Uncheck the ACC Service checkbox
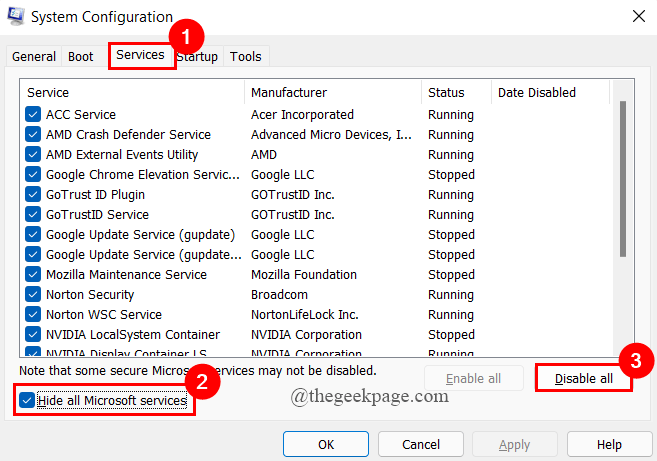 click(33, 115)
